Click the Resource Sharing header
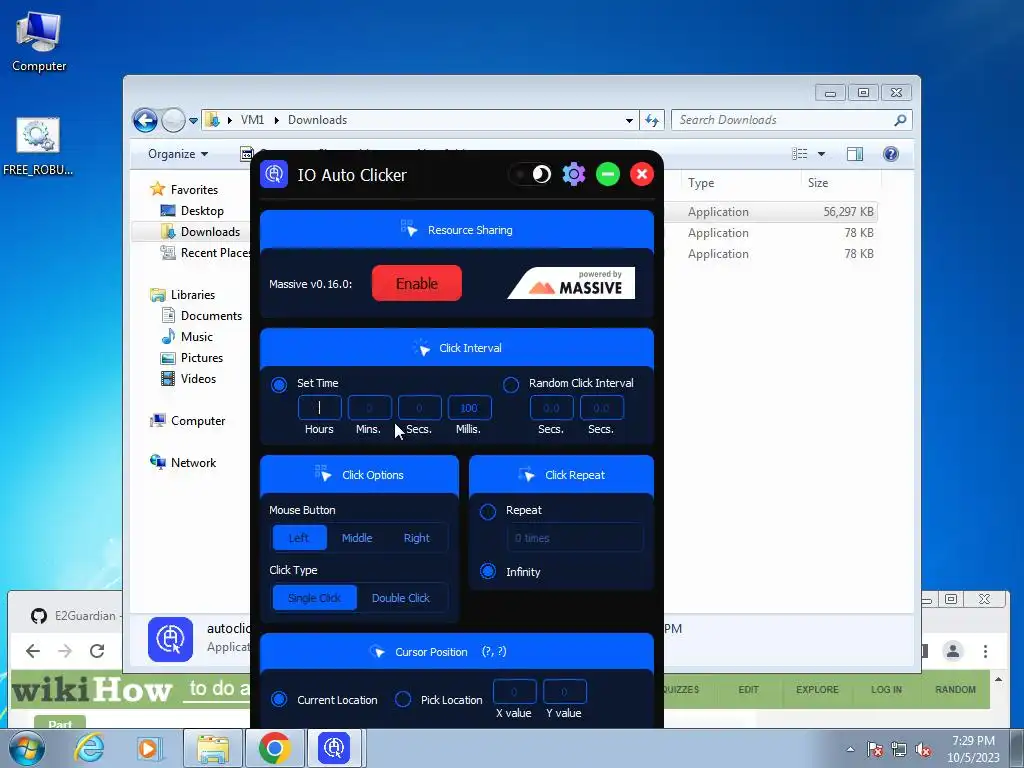Viewport: 1024px width, 768px height. 456,230
